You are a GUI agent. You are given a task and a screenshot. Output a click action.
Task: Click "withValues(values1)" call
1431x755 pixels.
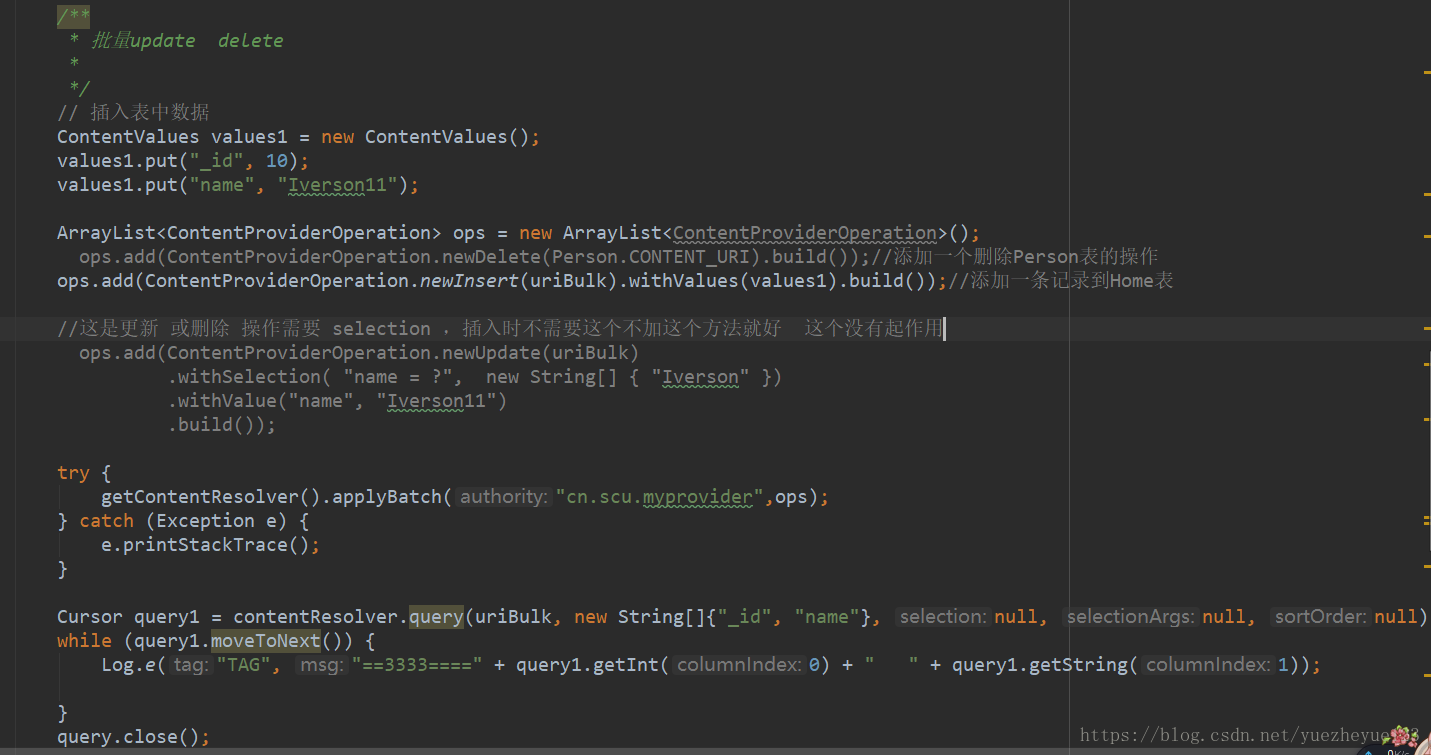(733, 281)
